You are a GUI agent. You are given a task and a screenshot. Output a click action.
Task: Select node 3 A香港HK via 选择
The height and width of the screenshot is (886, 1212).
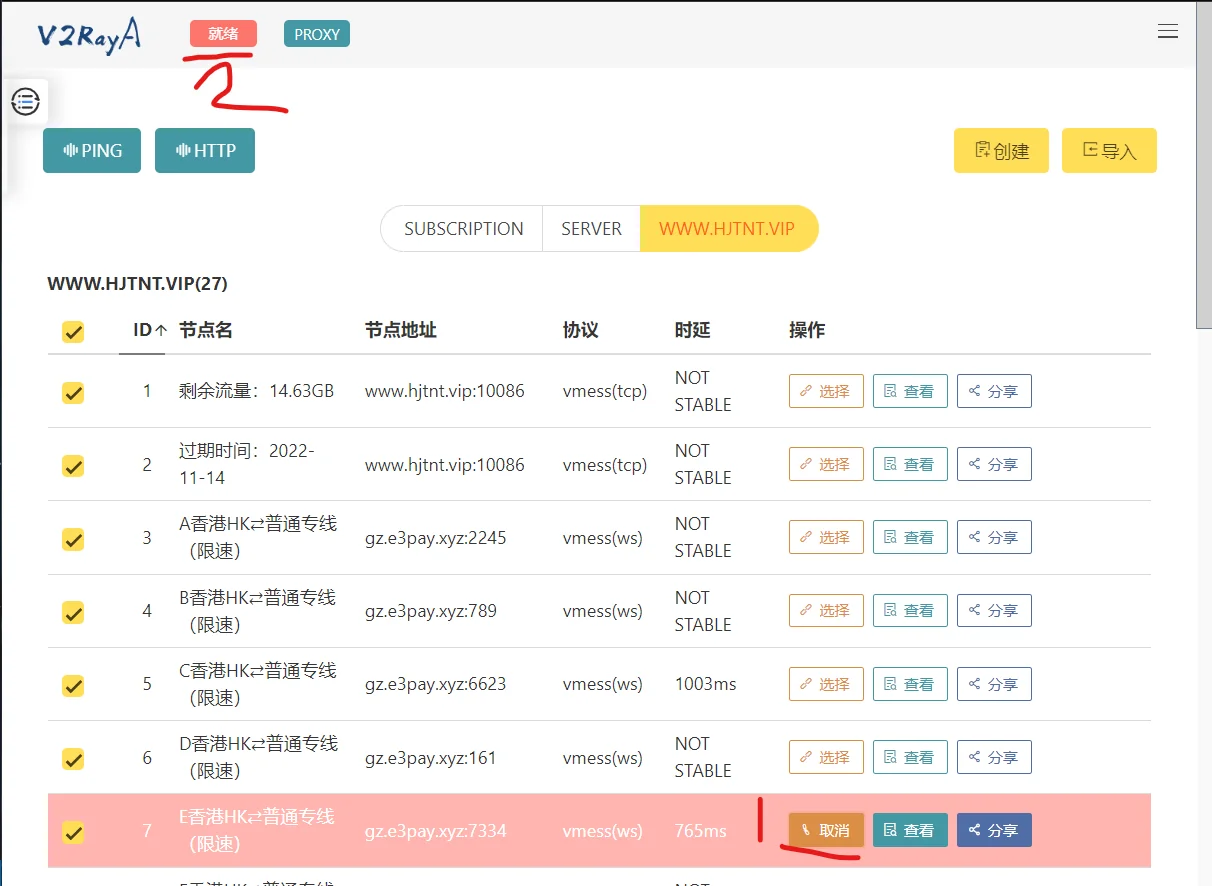pyautogui.click(x=826, y=537)
